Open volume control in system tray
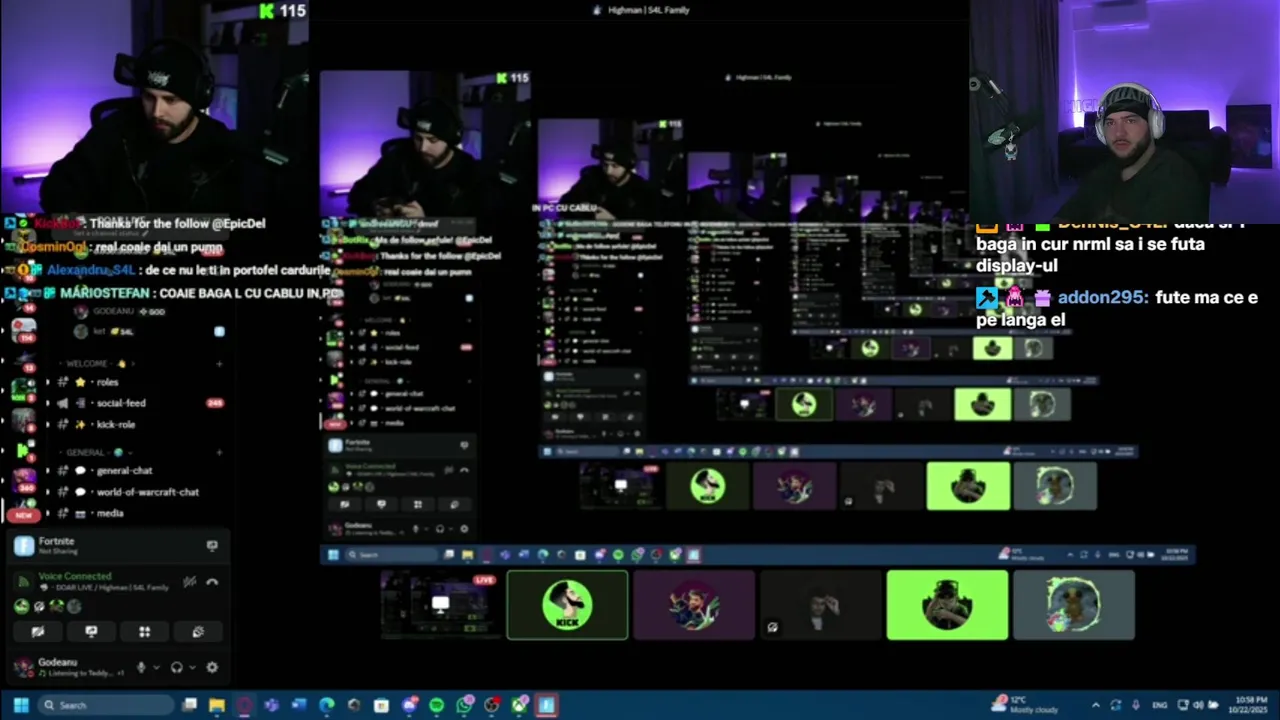1280x720 pixels. pyautogui.click(x=1198, y=705)
